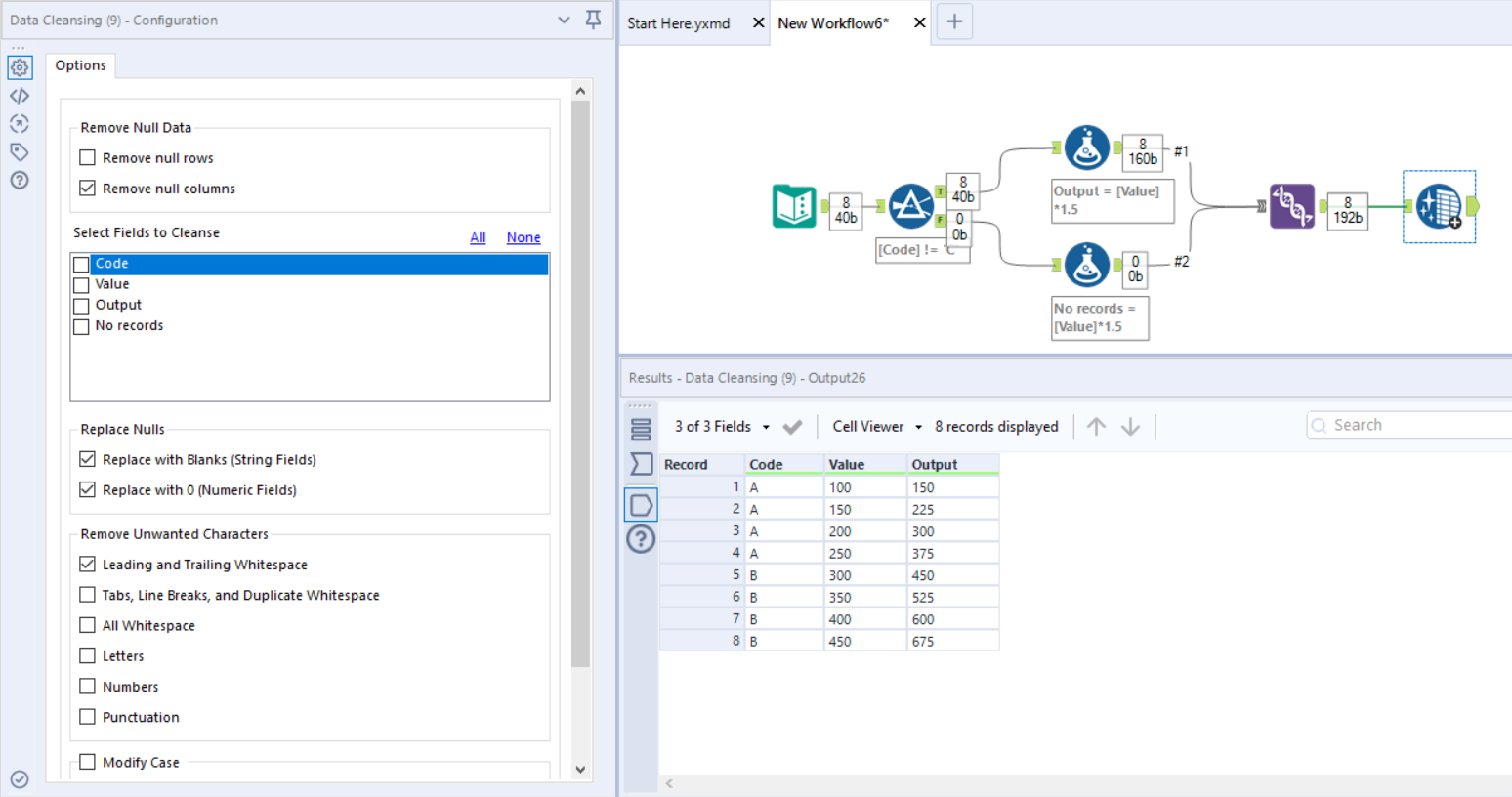Switch to the Start Here.yxmd tab
1512x797 pixels.
pos(679,23)
